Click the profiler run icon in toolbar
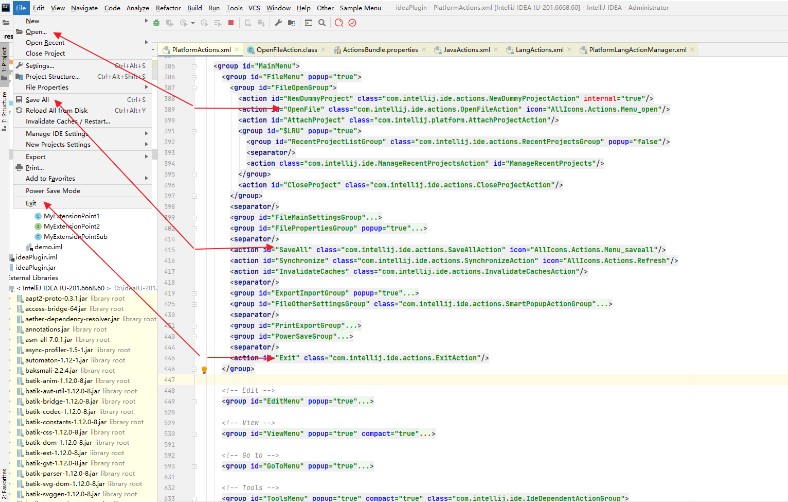Image resolution: width=788 pixels, height=502 pixels. (183, 23)
